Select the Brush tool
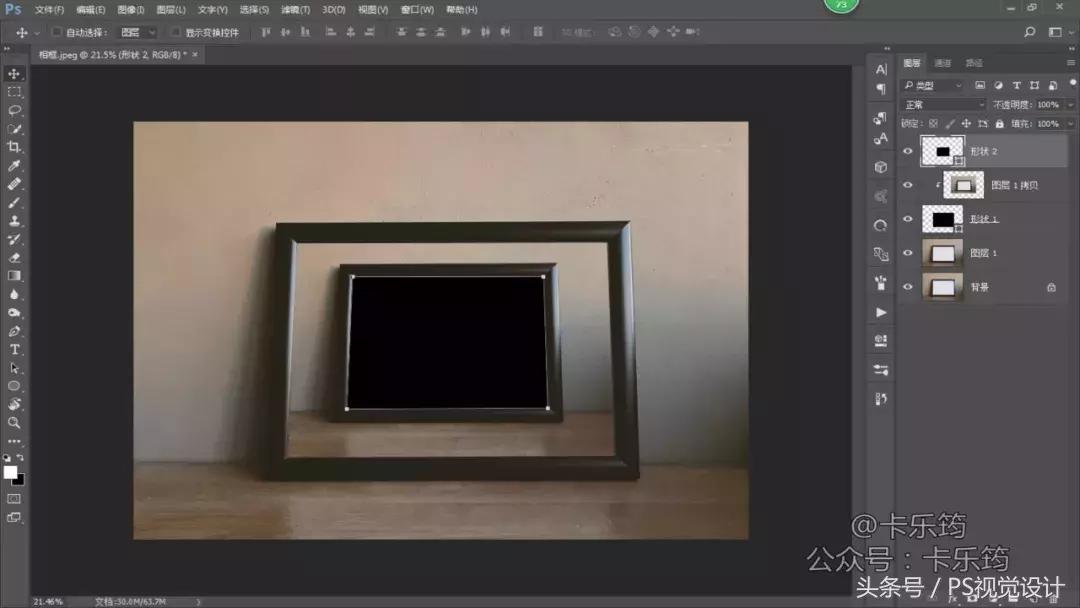This screenshot has width=1080, height=608. pyautogui.click(x=14, y=202)
